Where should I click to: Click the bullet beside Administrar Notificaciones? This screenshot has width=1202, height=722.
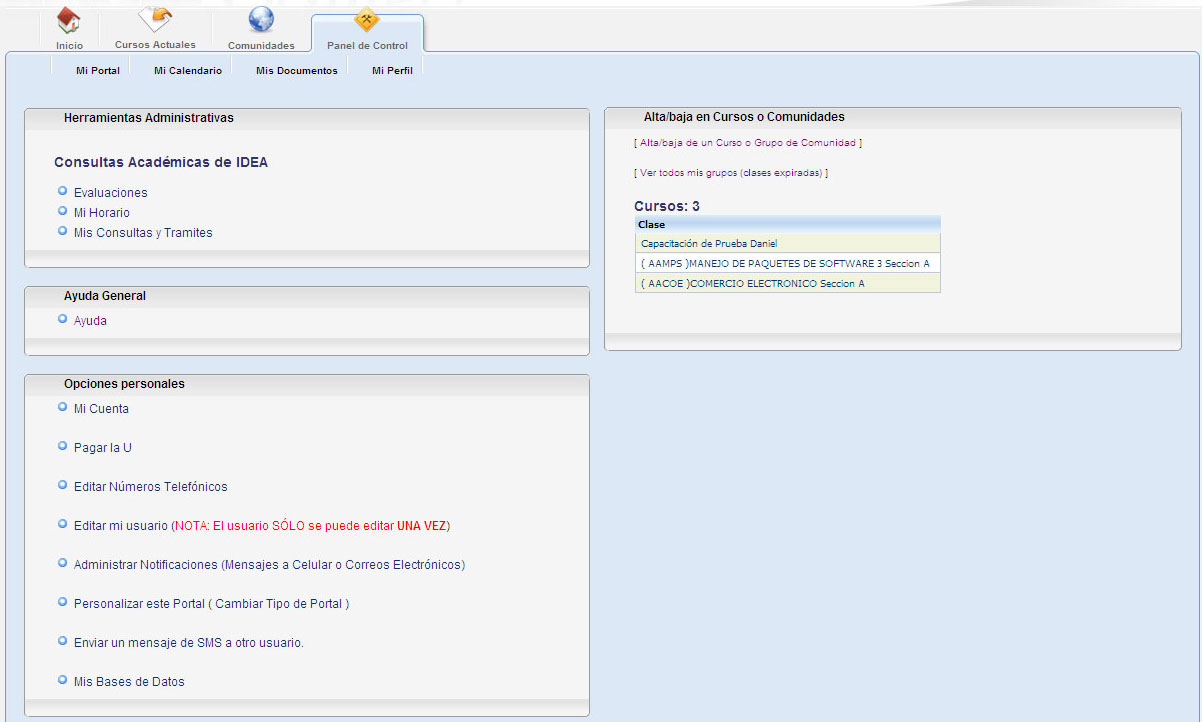coord(63,562)
